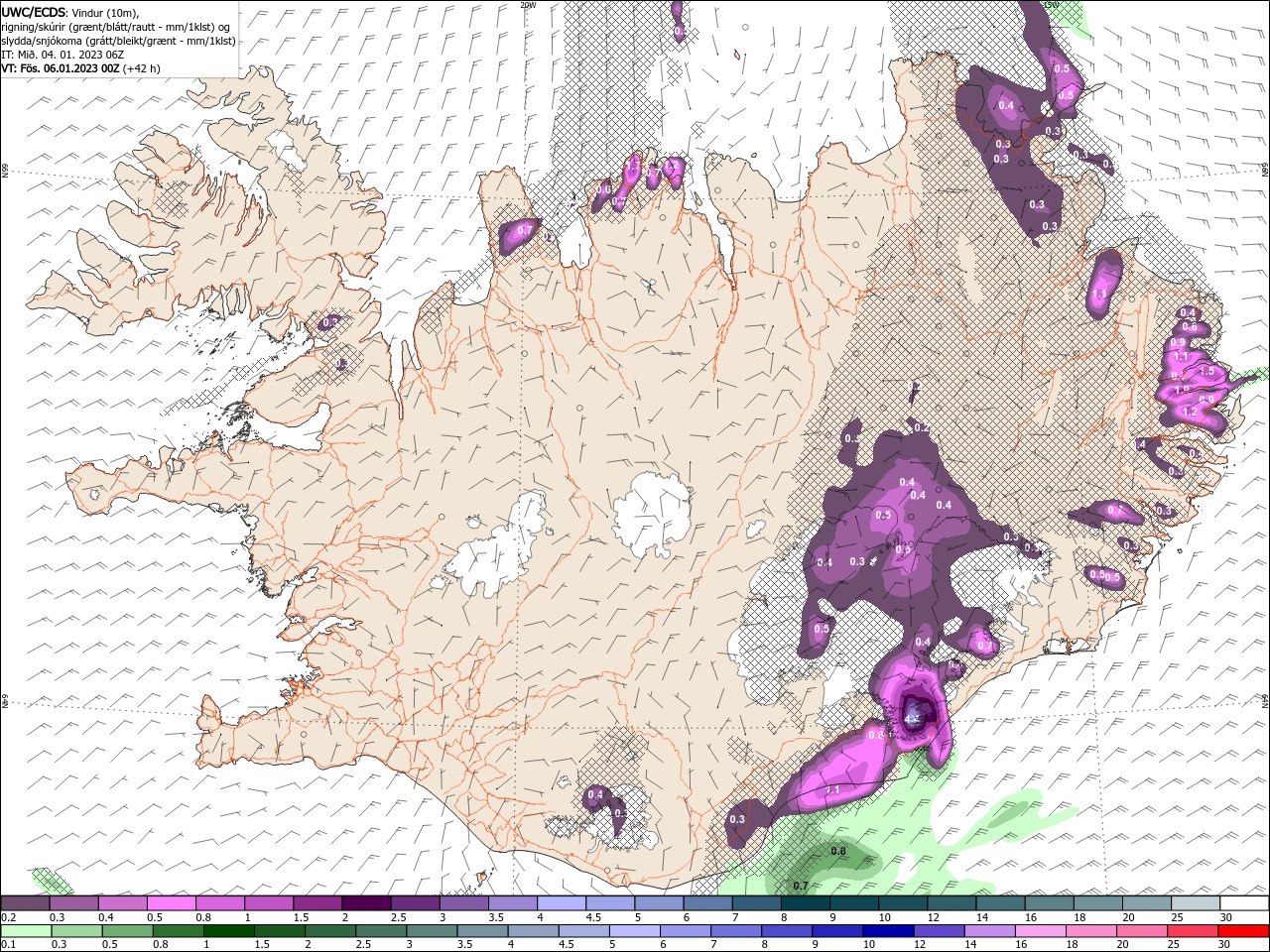Screen dimensions: 1270x952
Task: Select the red swatch ending the lower scale
Action: [x=1243, y=931]
